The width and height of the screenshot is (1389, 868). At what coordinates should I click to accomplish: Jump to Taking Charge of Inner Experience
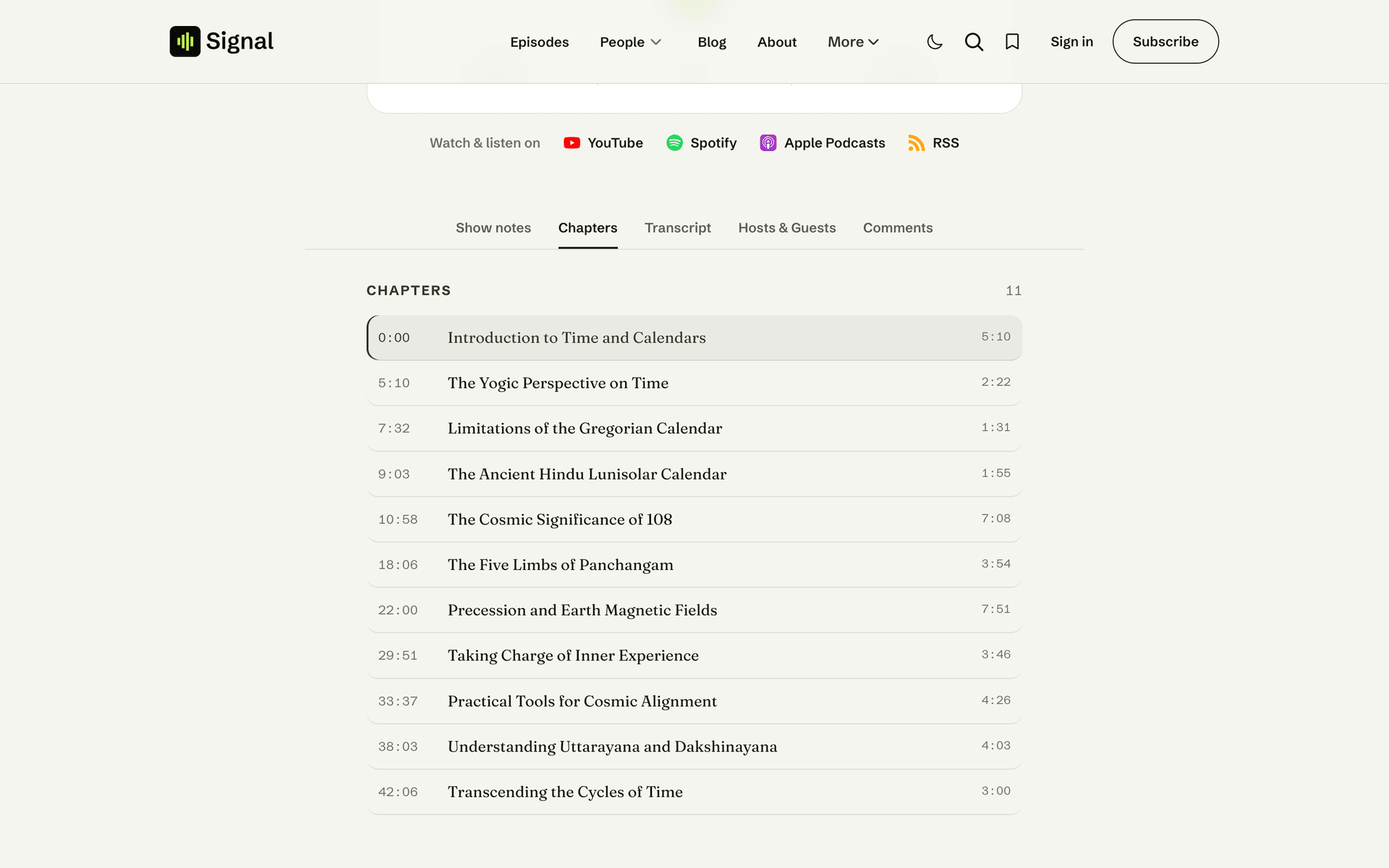tap(694, 656)
